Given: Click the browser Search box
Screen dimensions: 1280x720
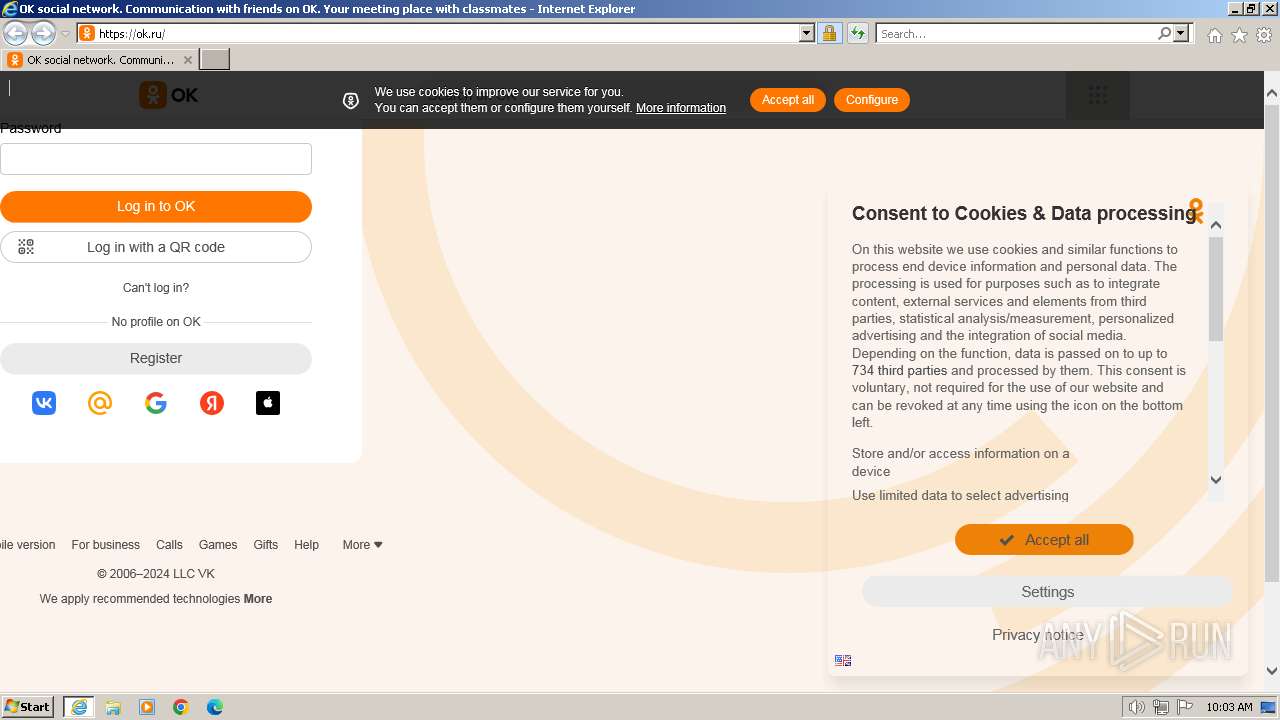Looking at the screenshot, I should coord(1016,33).
